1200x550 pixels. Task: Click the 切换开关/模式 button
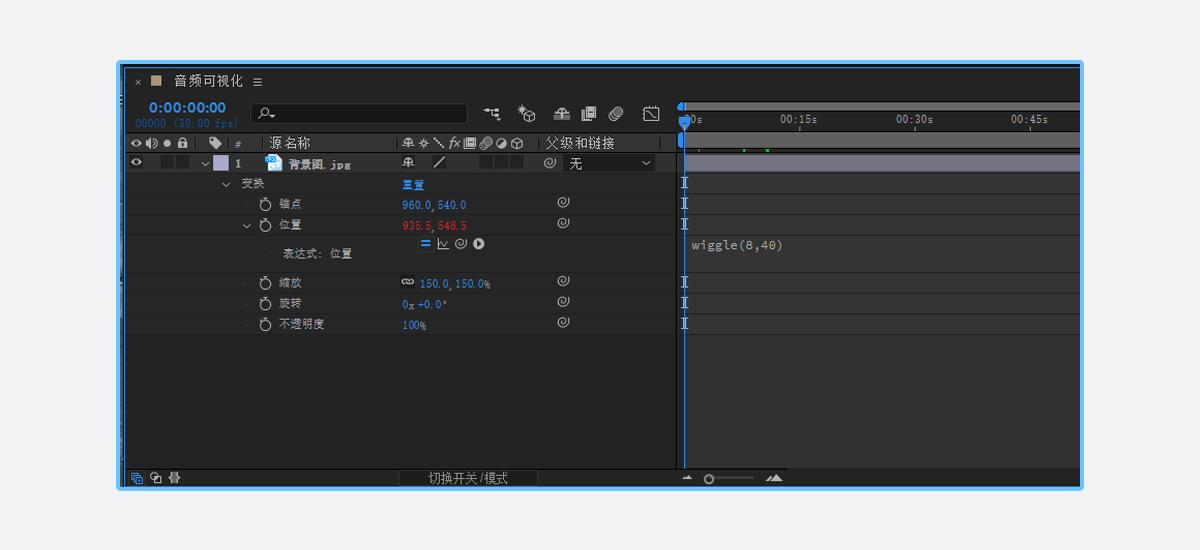(x=468, y=478)
